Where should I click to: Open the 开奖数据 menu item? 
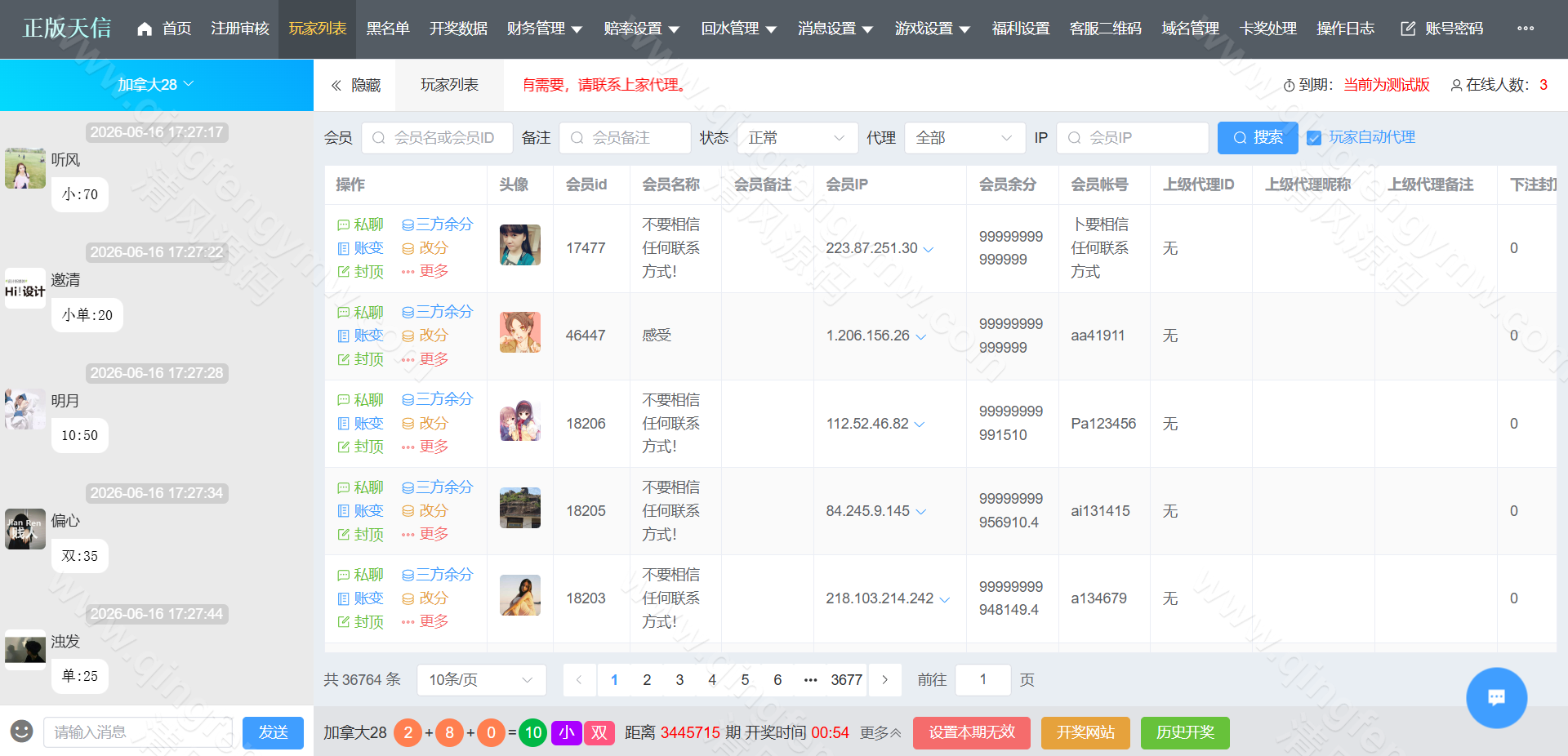459,29
